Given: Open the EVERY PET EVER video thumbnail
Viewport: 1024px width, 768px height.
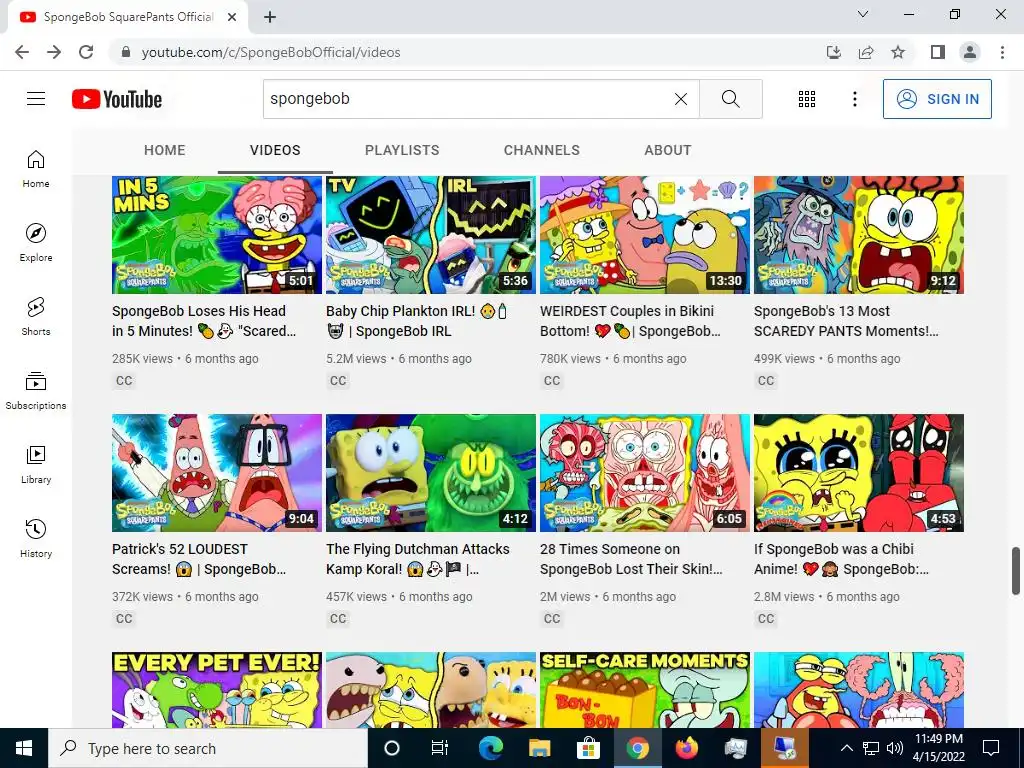Looking at the screenshot, I should pos(217,690).
